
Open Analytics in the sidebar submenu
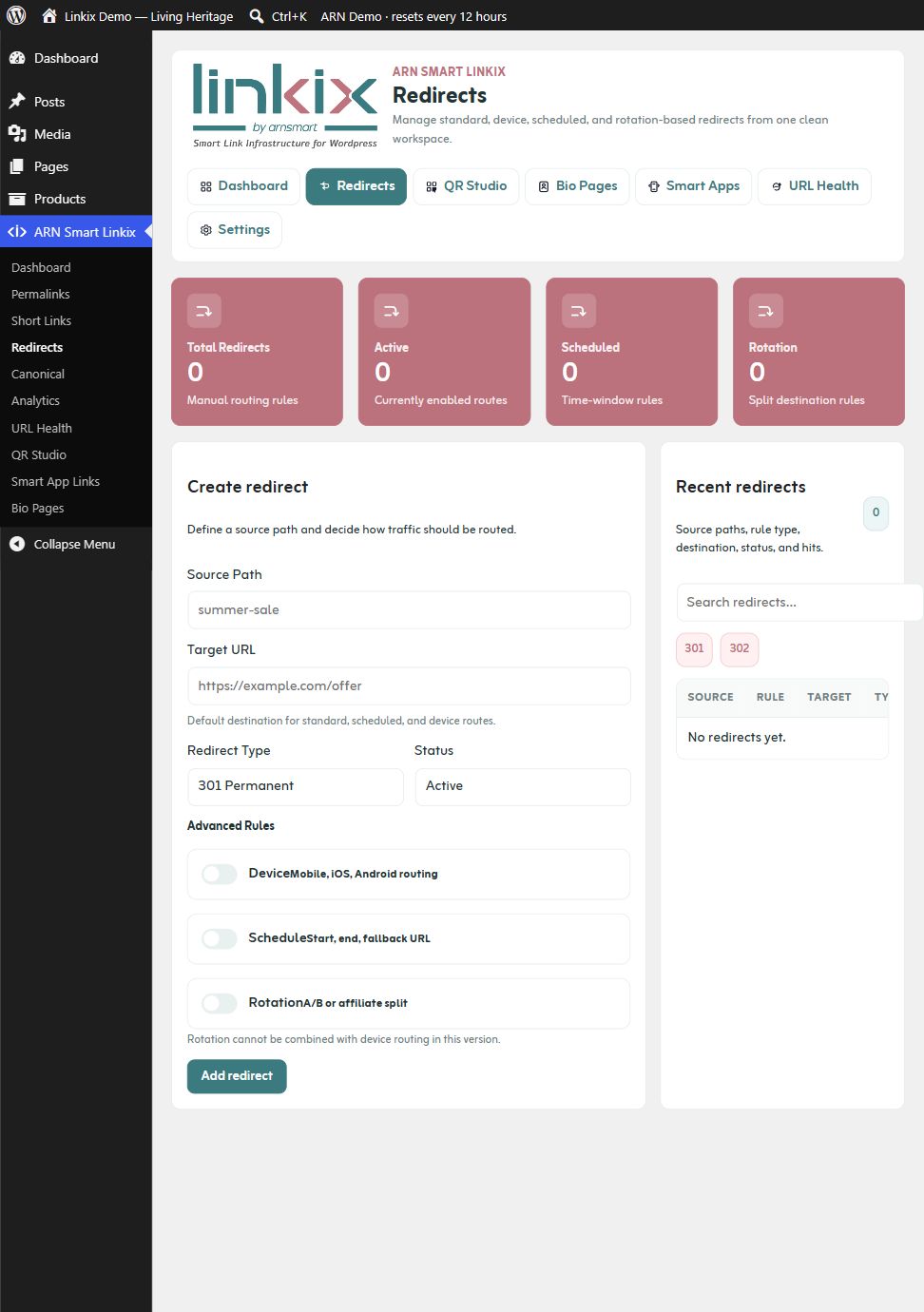[35, 400]
